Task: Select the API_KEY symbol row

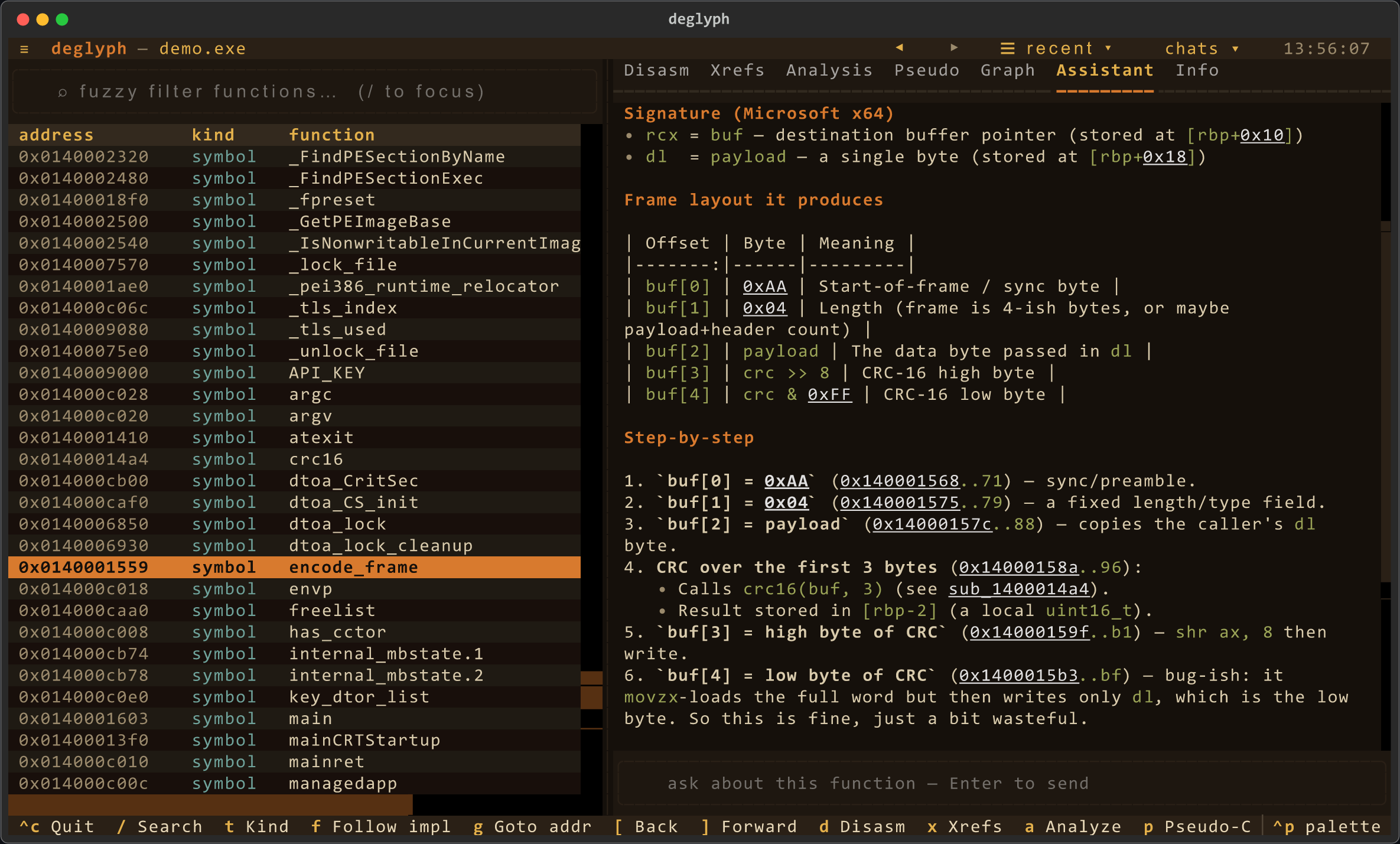Action: (294, 373)
